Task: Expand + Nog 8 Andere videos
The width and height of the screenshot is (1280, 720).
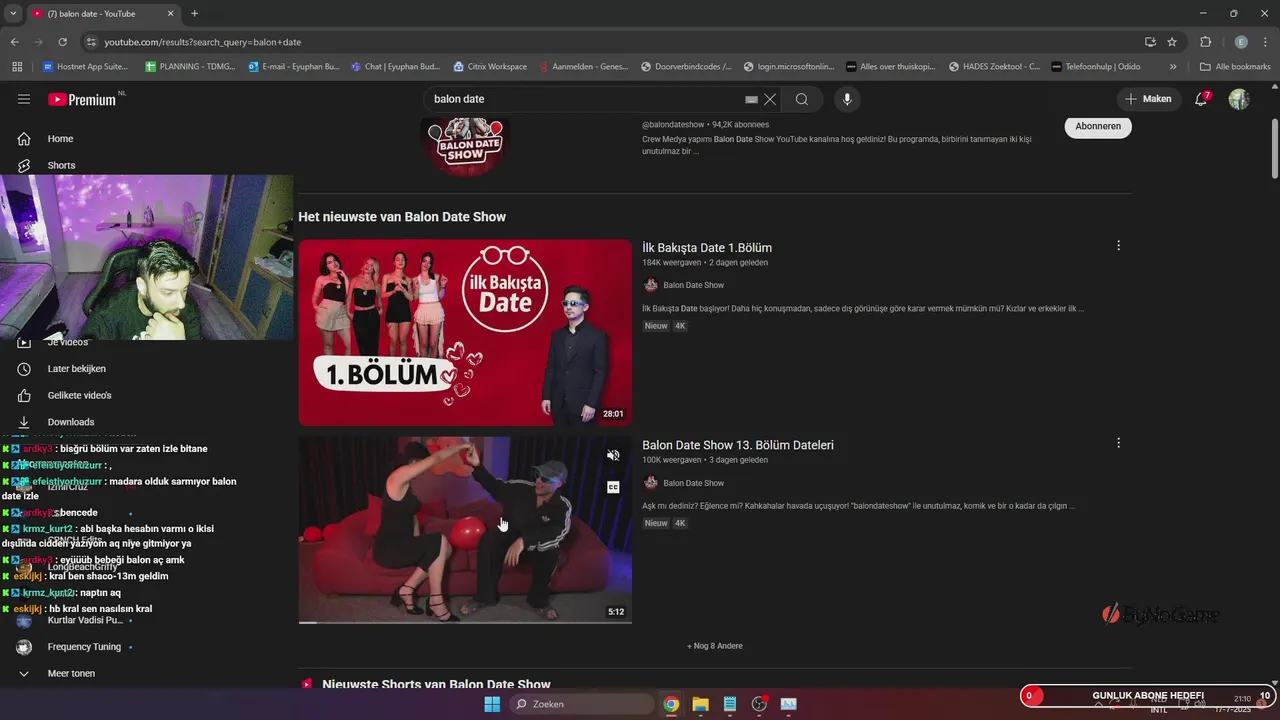Action: point(714,646)
